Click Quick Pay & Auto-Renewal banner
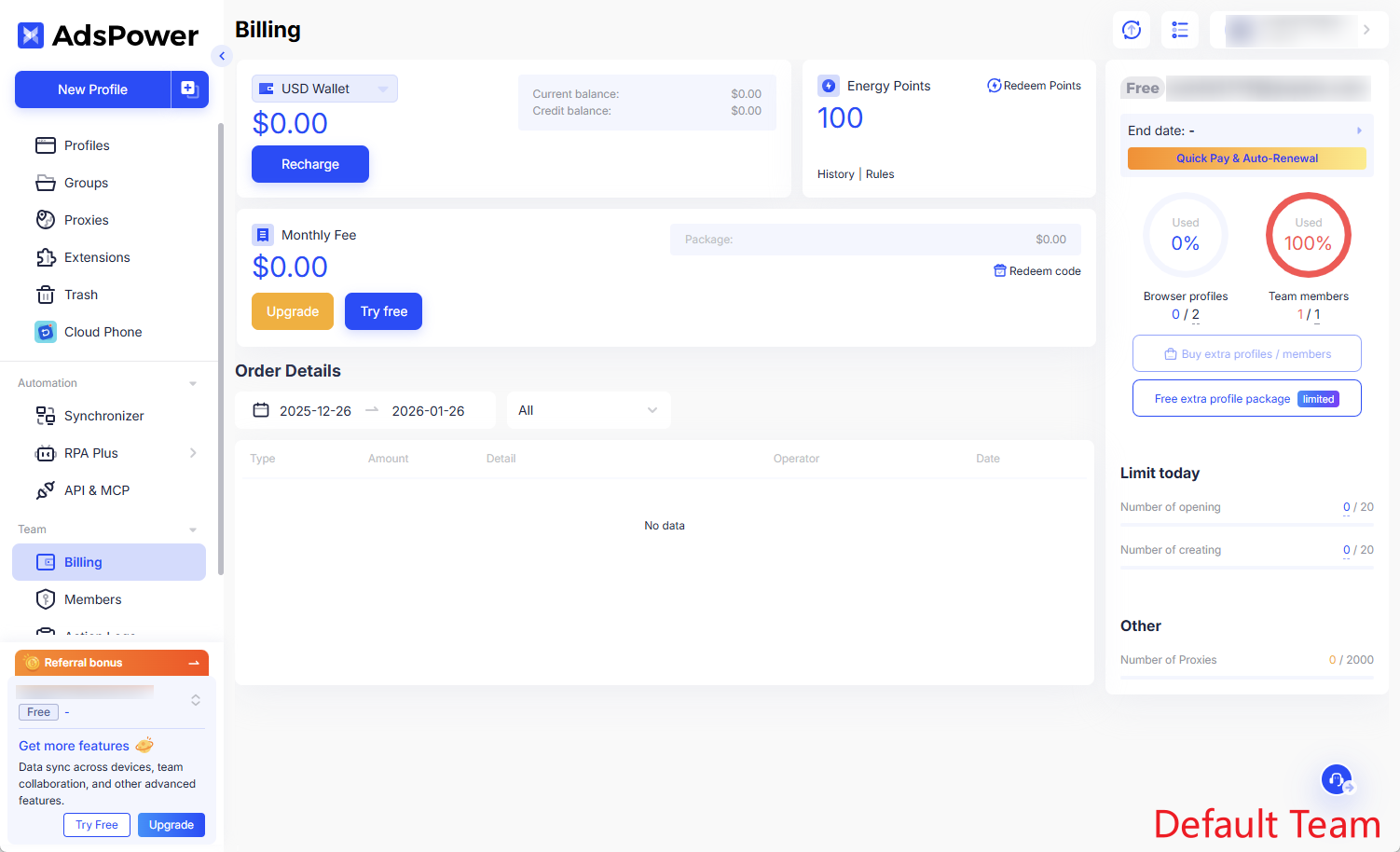This screenshot has height=852, width=1400. coord(1246,158)
